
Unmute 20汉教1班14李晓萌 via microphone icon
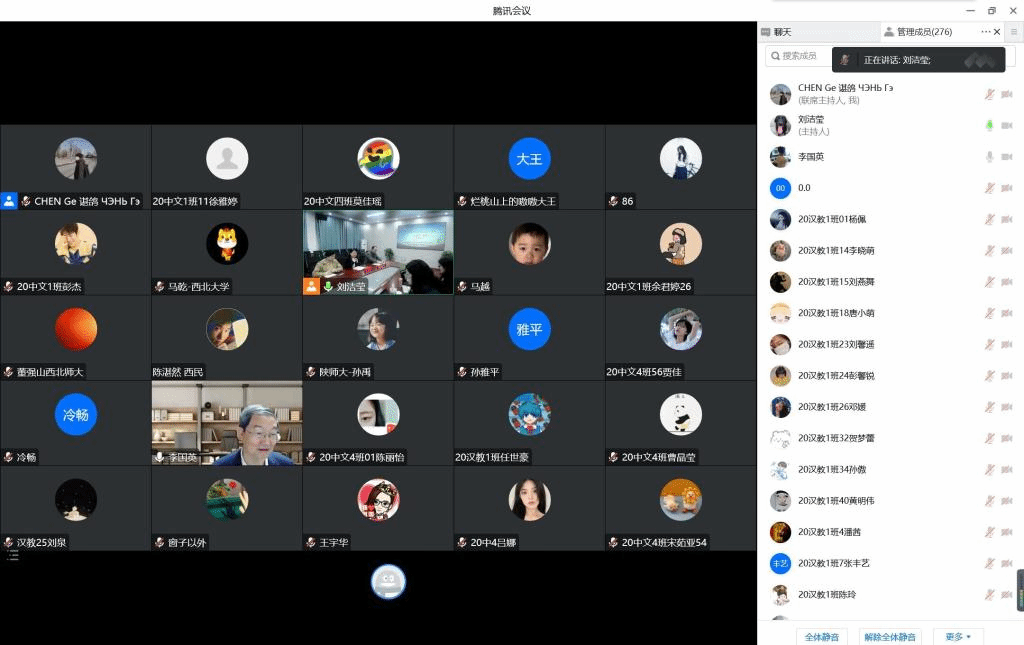point(989,250)
